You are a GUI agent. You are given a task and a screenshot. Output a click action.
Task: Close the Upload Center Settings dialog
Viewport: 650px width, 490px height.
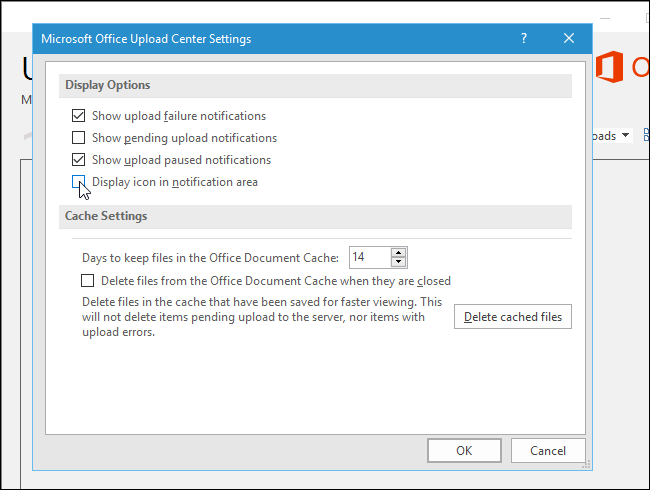click(569, 39)
